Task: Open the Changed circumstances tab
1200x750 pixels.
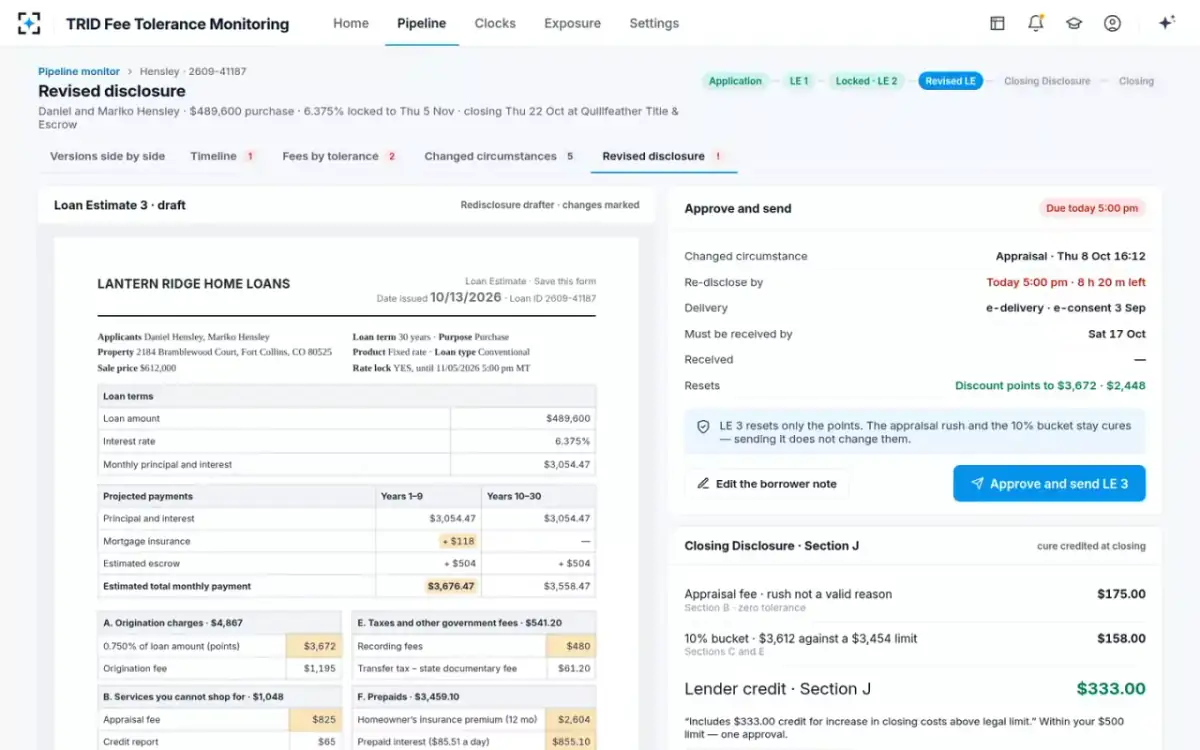Action: click(x=499, y=156)
